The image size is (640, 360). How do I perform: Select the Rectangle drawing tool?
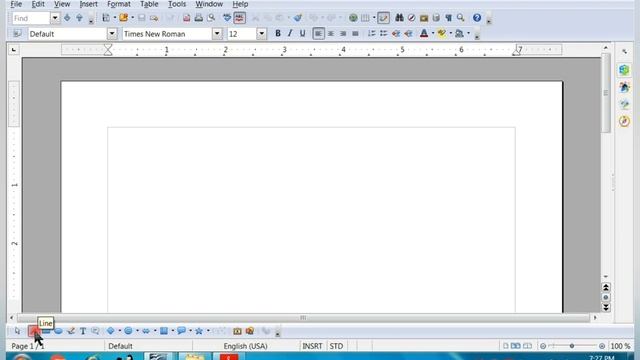click(x=46, y=331)
